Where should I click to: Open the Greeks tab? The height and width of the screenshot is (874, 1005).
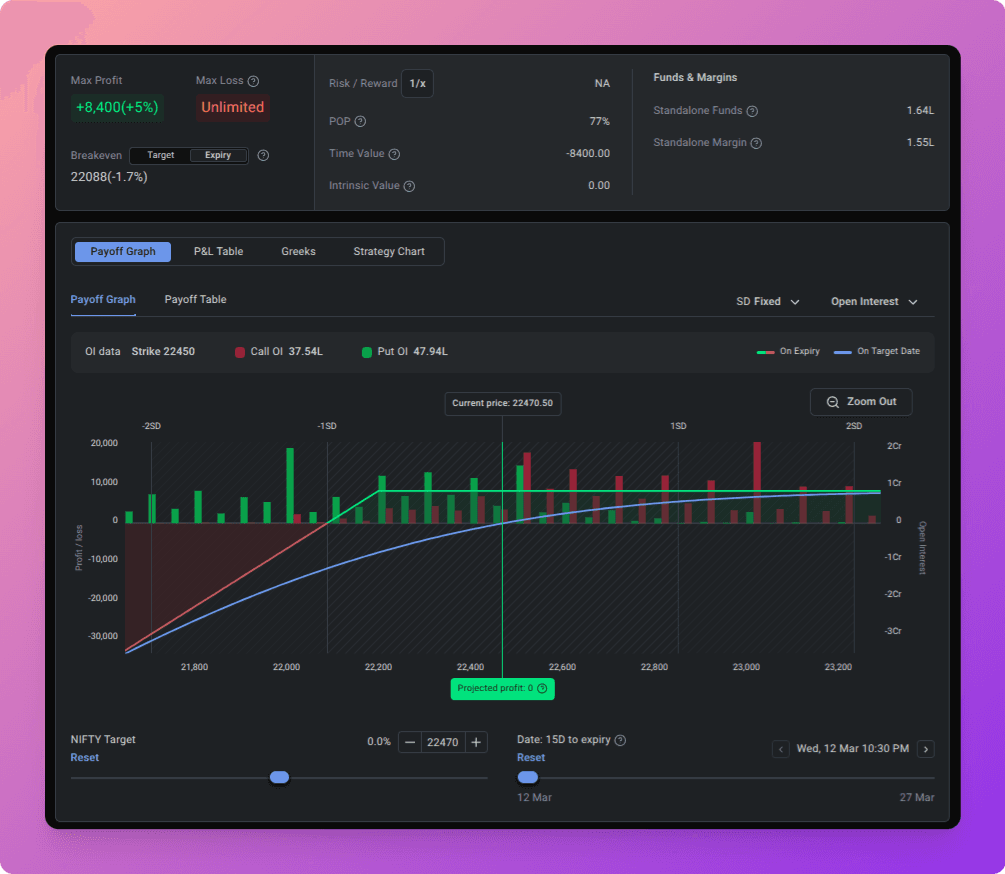click(298, 251)
